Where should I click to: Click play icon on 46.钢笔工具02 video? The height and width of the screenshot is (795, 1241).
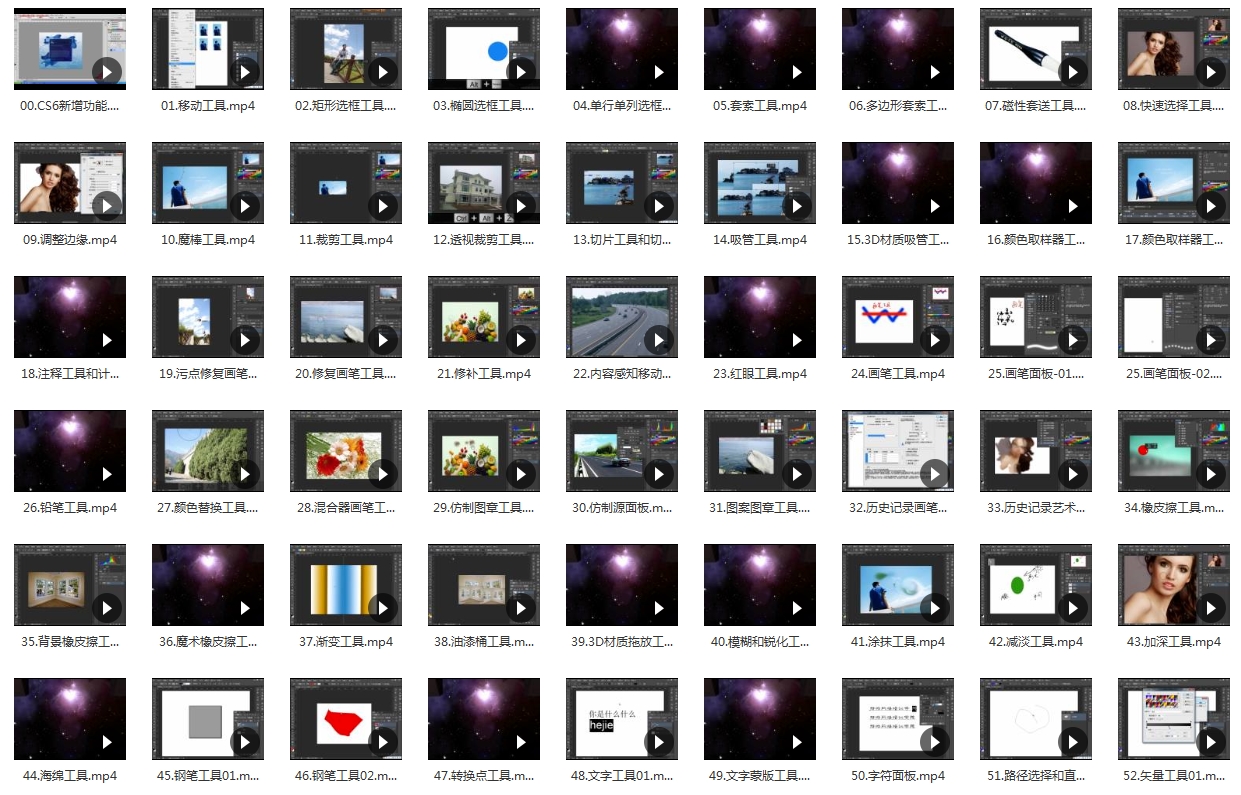coord(383,742)
